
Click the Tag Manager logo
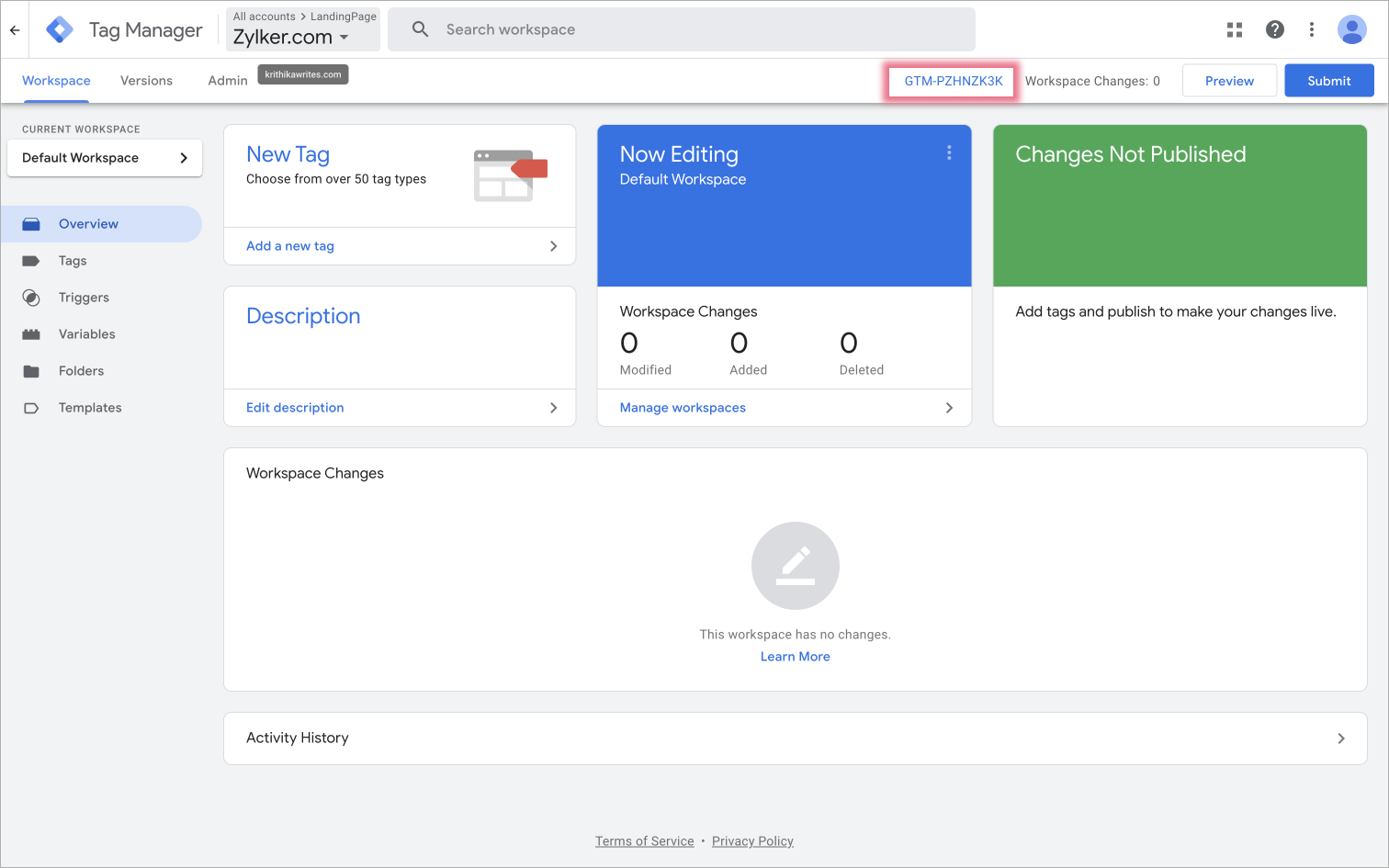tap(60, 29)
